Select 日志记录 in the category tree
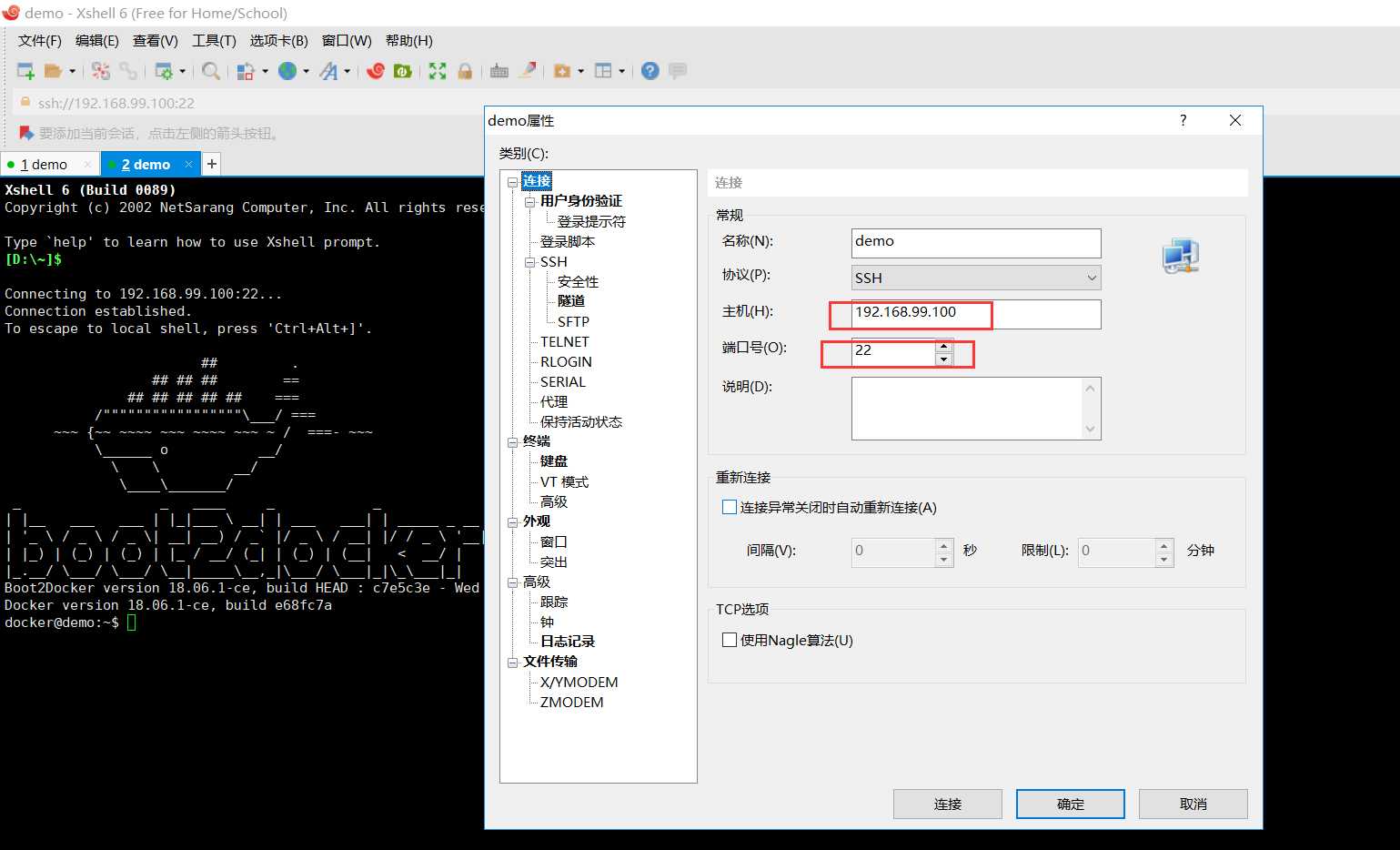Image resolution: width=1400 pixels, height=850 pixels. [x=568, y=642]
